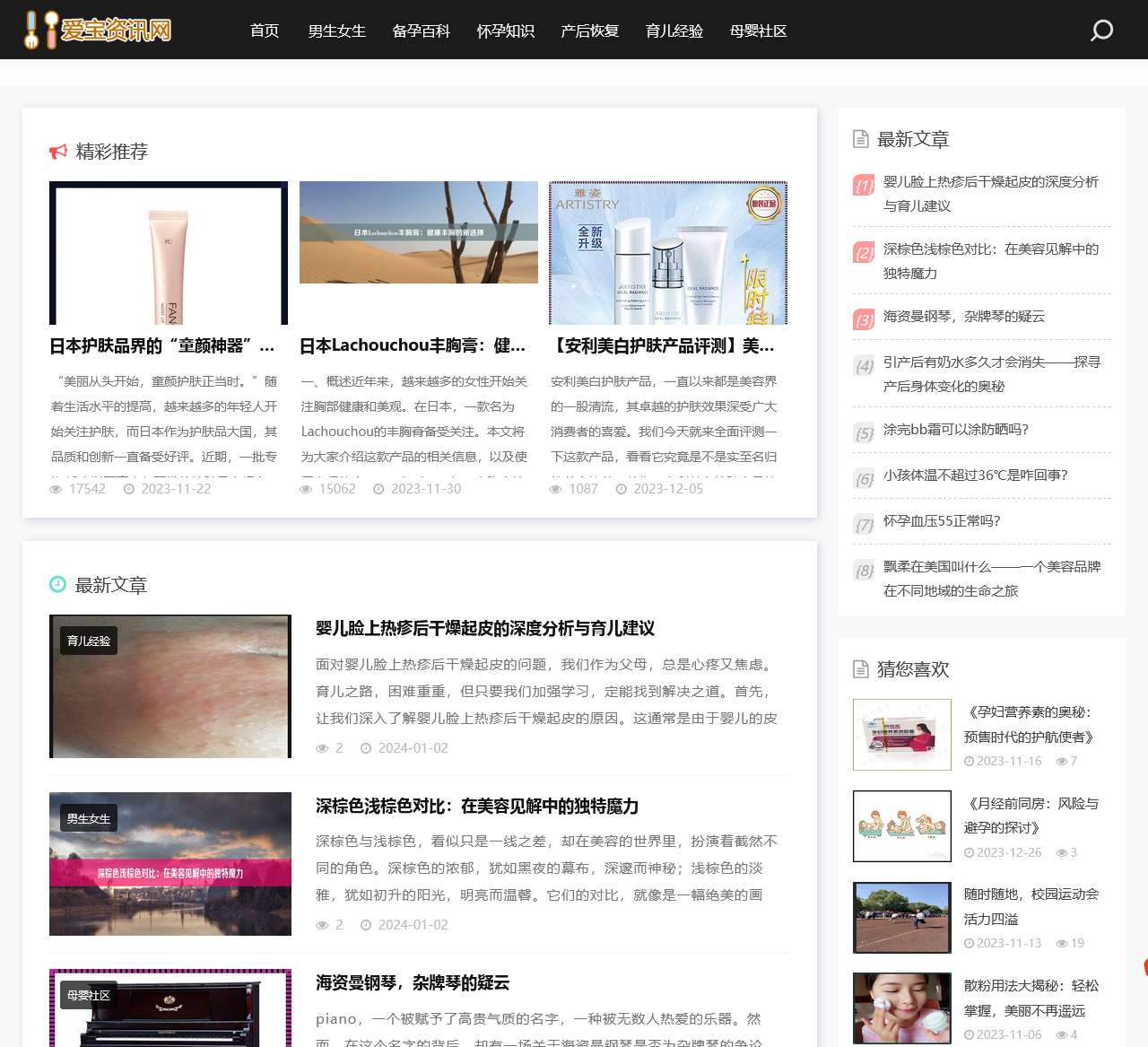Screen dimensions: 1148x1047
Task: Open the 孕妇营养素的奥秘 sidebar thumbnail
Action: tap(901, 734)
